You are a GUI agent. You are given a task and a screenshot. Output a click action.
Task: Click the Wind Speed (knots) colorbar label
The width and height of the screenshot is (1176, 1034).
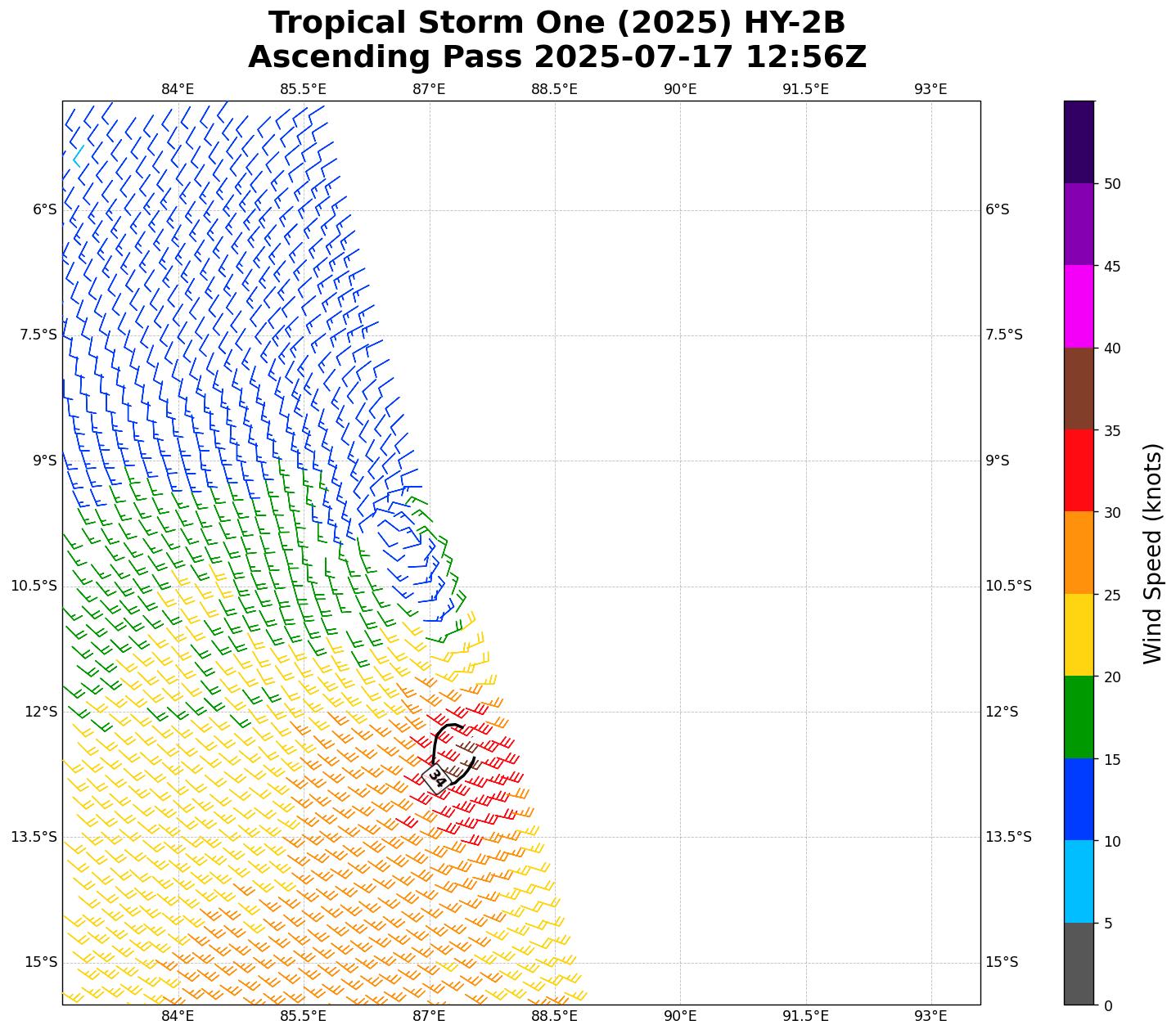(1152, 553)
